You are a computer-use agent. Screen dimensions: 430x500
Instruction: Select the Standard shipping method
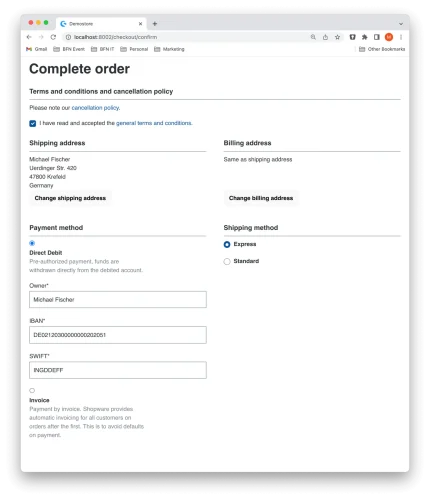[x=227, y=261]
